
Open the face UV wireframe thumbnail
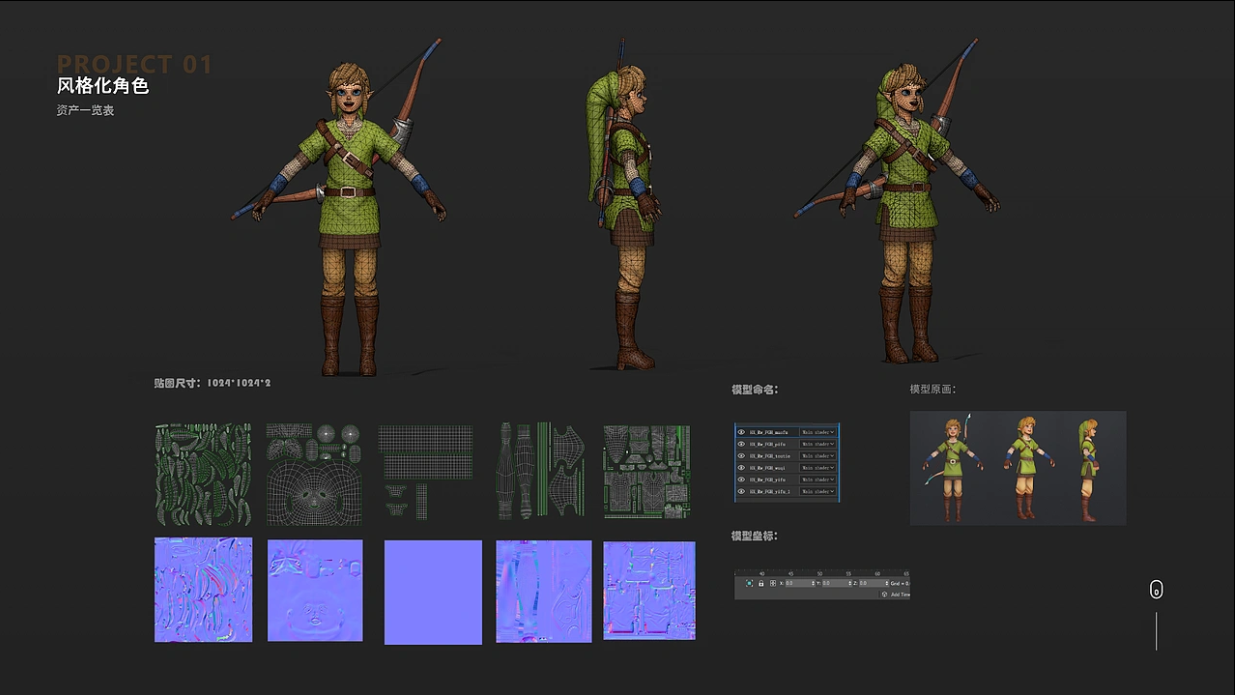314,473
